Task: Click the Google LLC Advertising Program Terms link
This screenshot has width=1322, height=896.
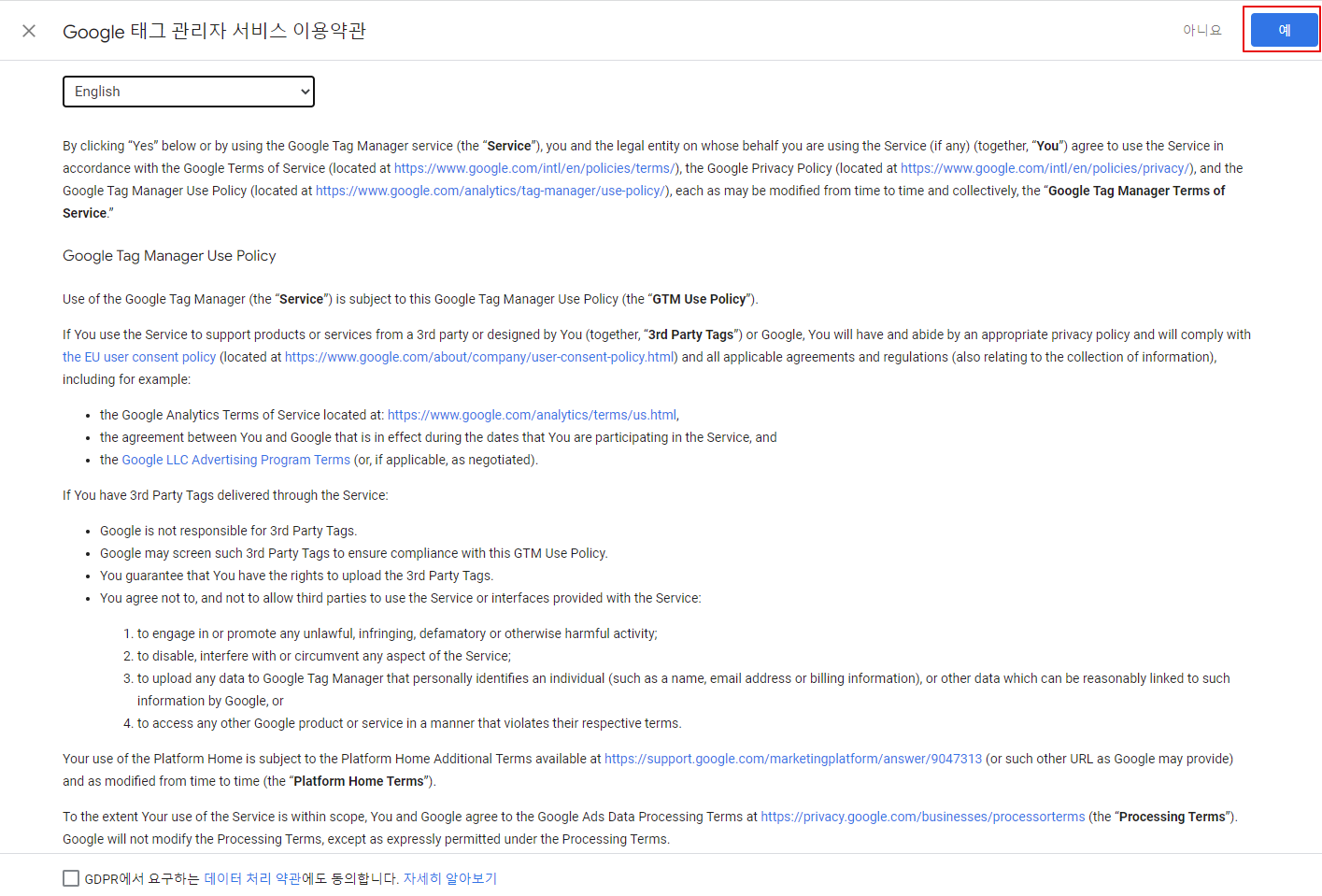Action: pos(235,459)
